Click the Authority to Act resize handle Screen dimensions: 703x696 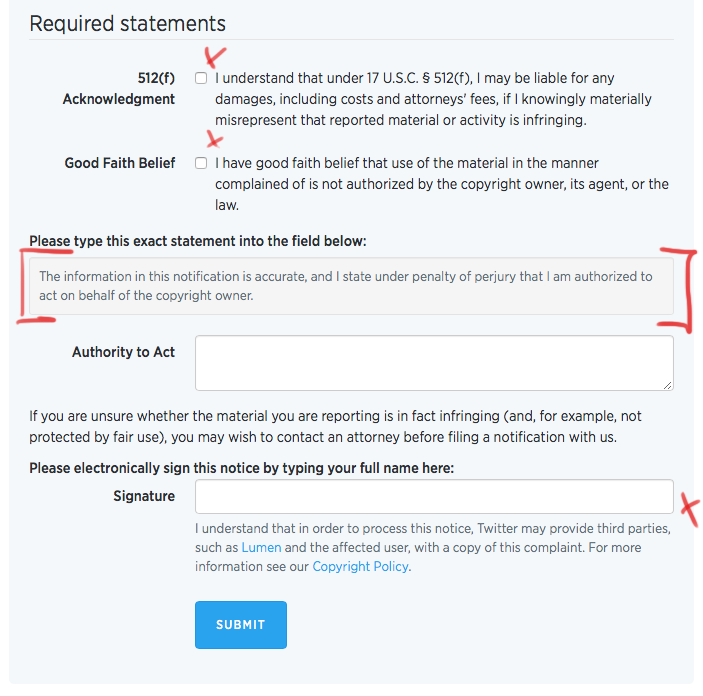click(x=668, y=385)
